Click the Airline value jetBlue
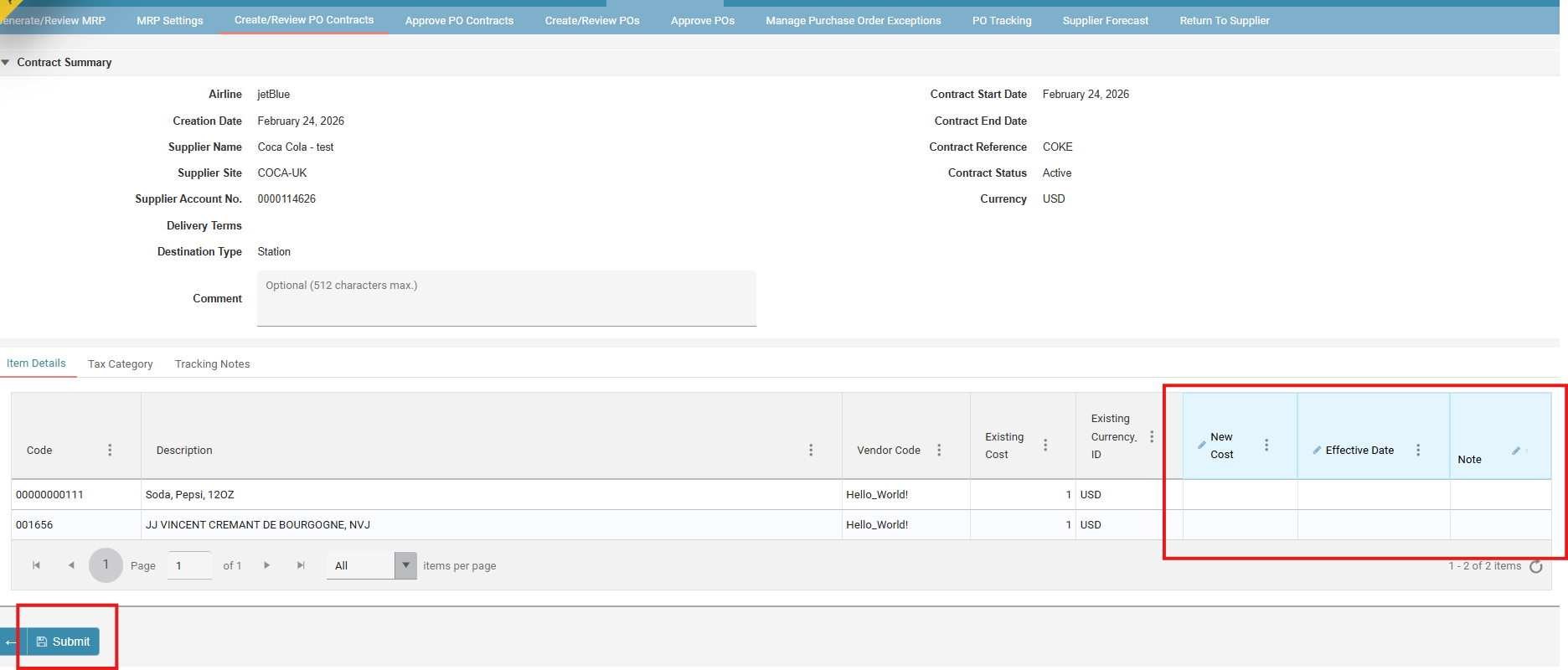This screenshot has height=670, width=1568. [x=274, y=94]
